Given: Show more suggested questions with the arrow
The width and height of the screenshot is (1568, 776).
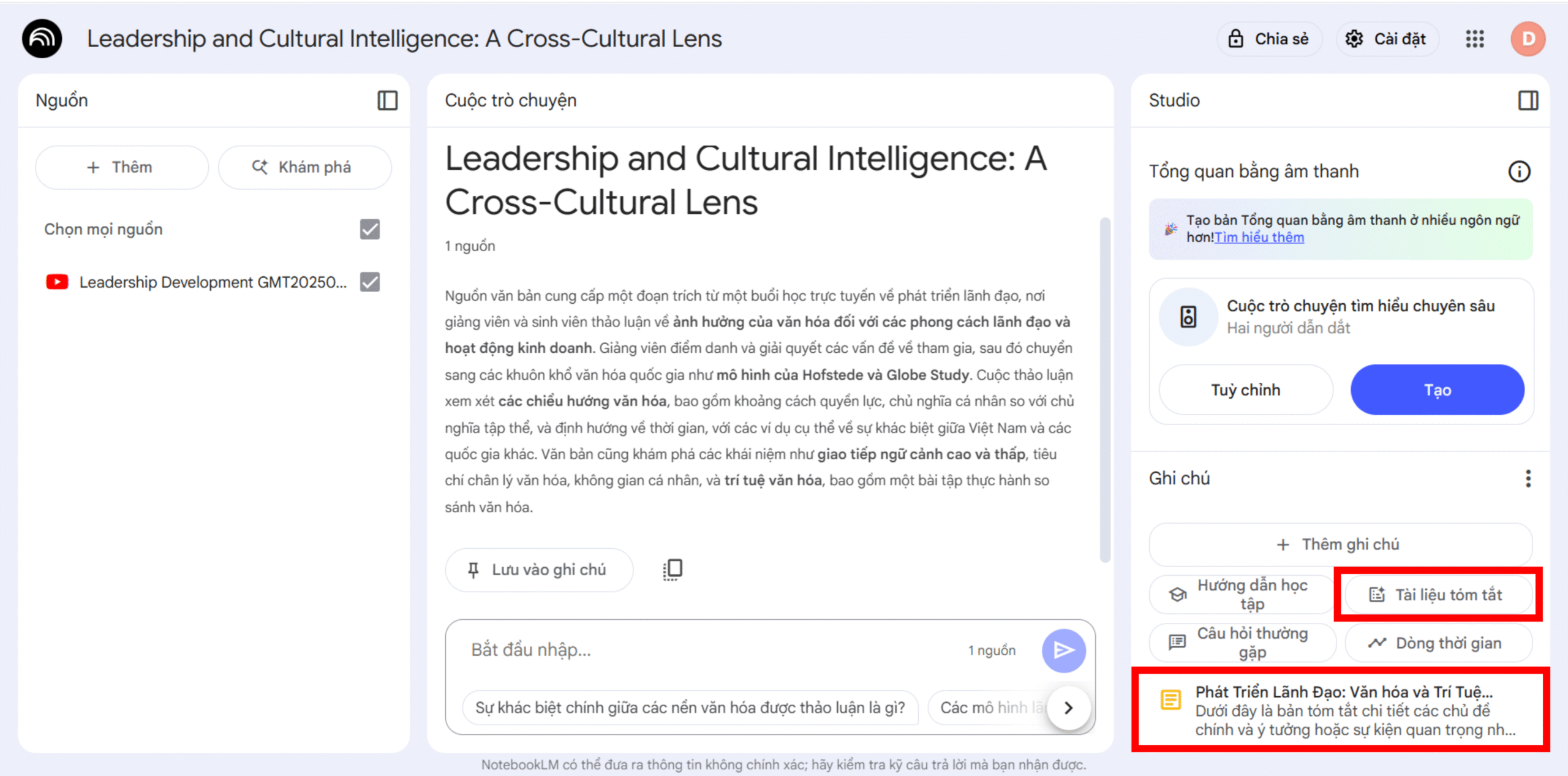Looking at the screenshot, I should pos(1068,707).
